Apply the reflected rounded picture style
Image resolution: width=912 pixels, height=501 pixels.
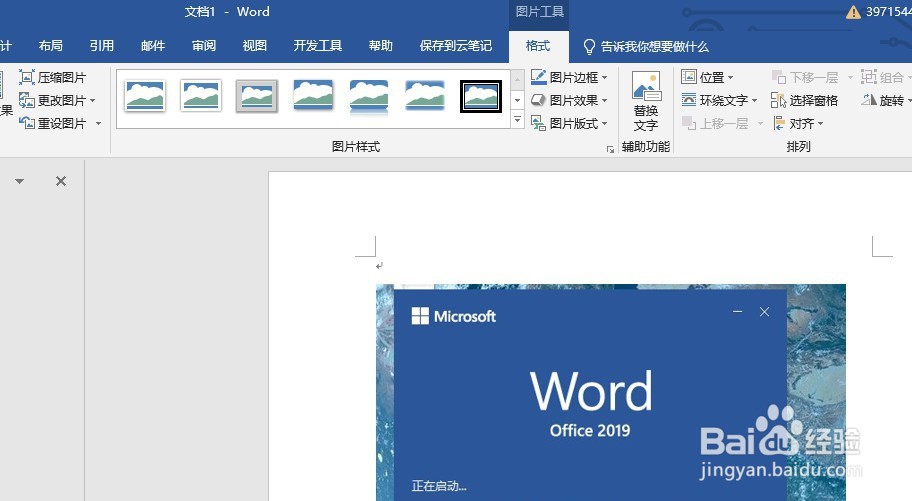pos(369,97)
